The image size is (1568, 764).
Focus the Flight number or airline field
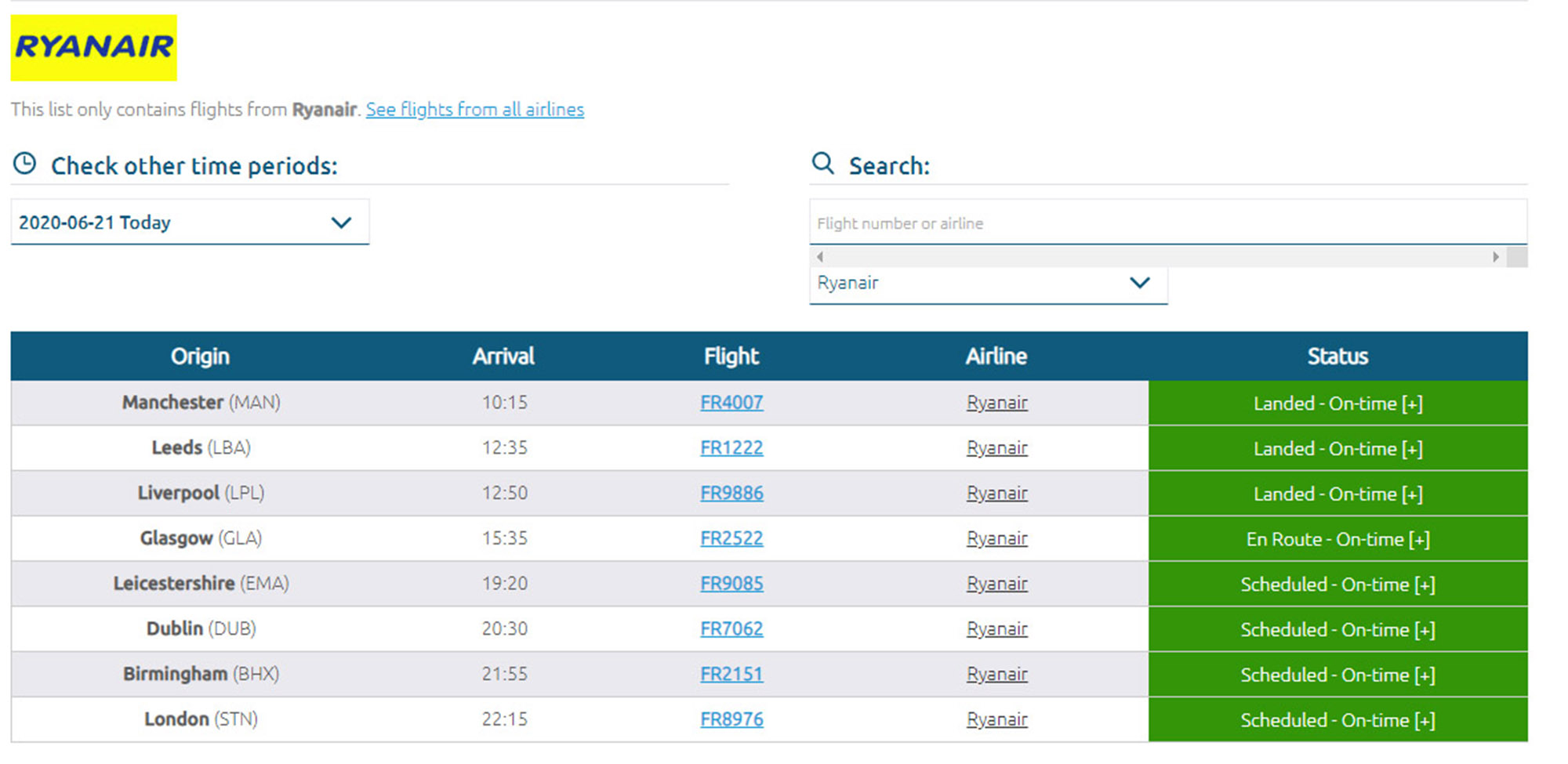coord(1168,223)
